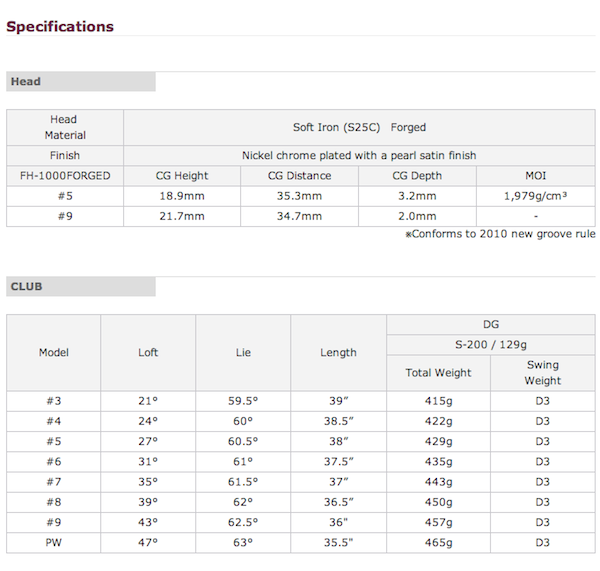Click the 422g total weight value
Image resolution: width=600 pixels, height=571 pixels.
[439, 421]
